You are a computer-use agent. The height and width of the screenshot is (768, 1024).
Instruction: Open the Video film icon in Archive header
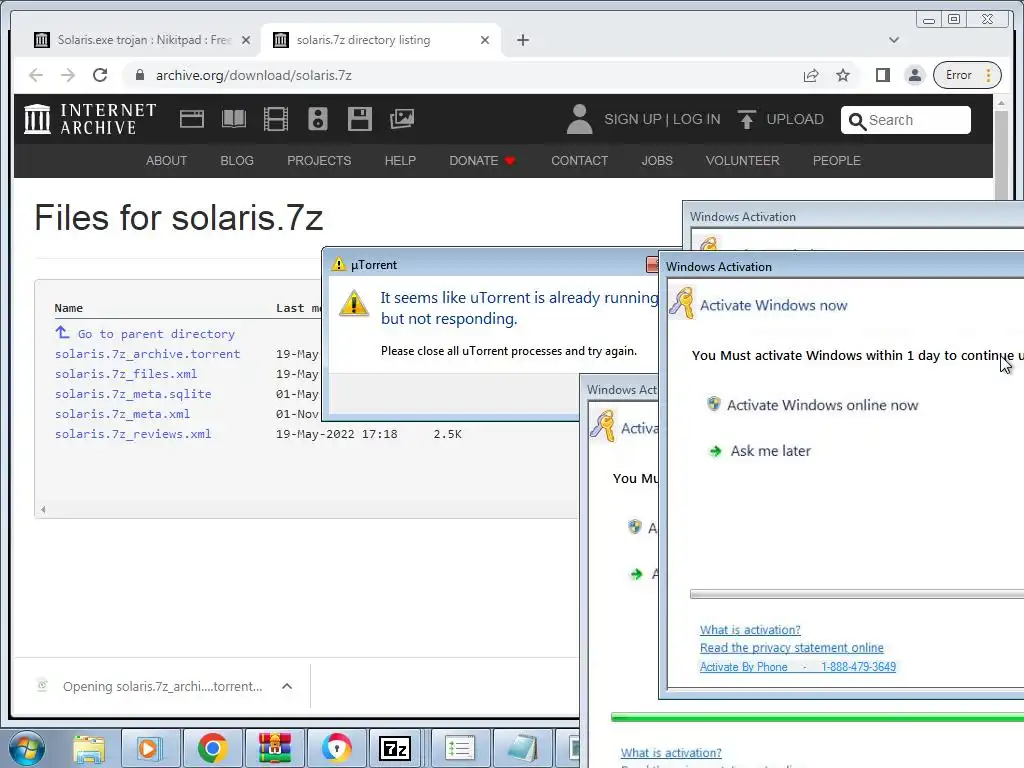[x=276, y=119]
